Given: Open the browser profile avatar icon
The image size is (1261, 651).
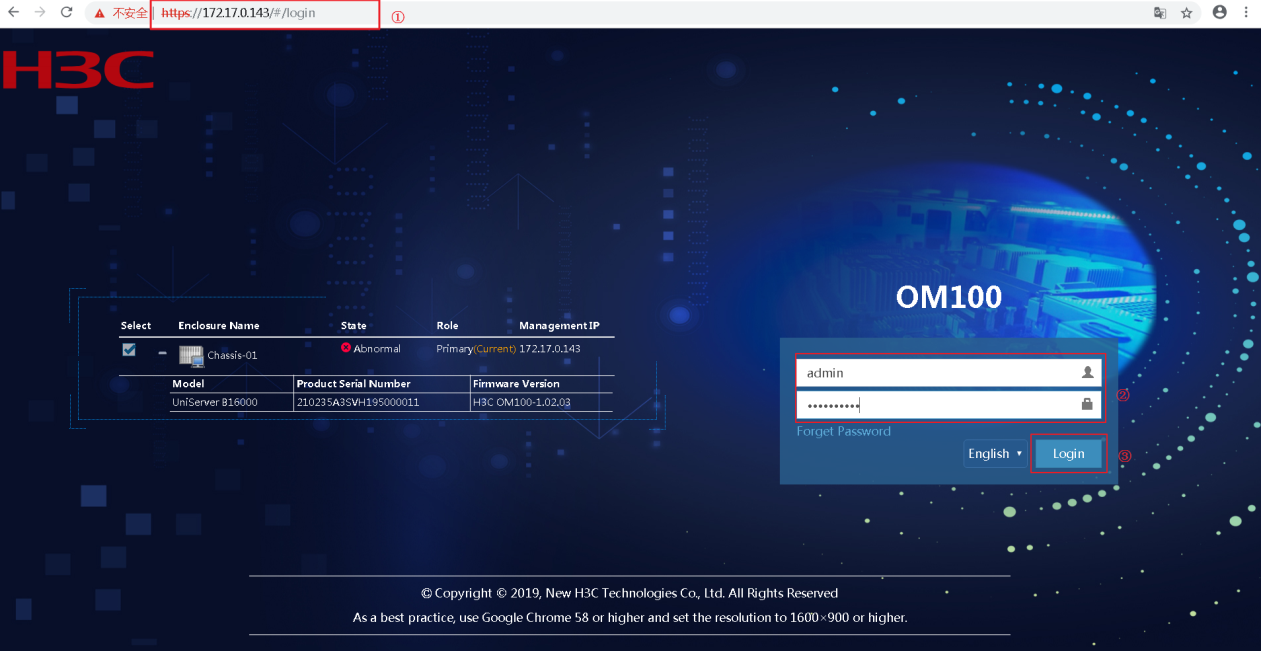Looking at the screenshot, I should (1219, 12).
